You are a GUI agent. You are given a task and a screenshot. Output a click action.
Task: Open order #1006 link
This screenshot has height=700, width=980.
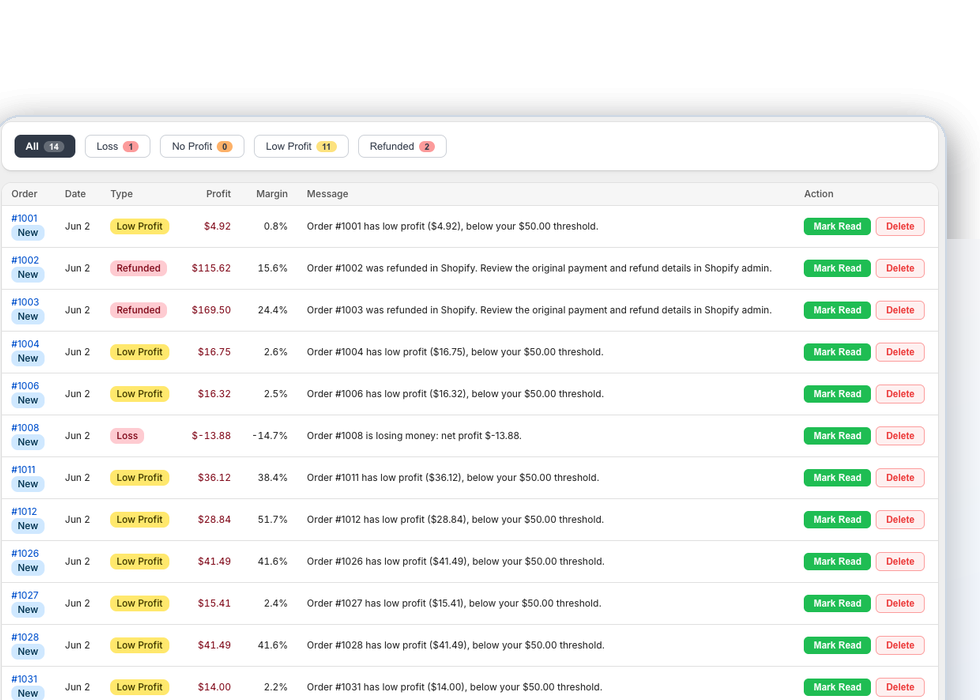[25, 386]
